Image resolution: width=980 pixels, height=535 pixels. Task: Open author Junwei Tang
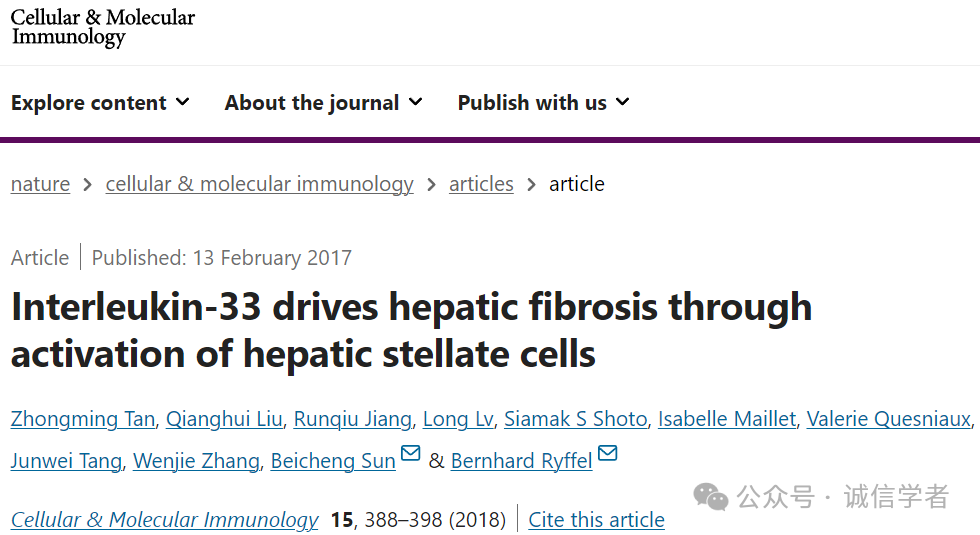[66, 461]
